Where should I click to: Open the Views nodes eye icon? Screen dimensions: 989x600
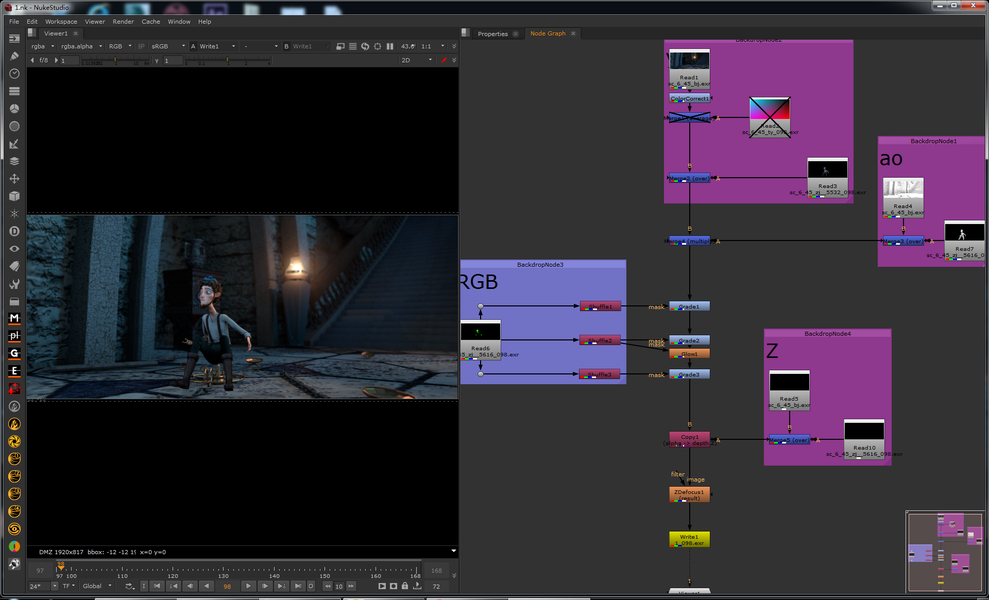pyautogui.click(x=14, y=249)
